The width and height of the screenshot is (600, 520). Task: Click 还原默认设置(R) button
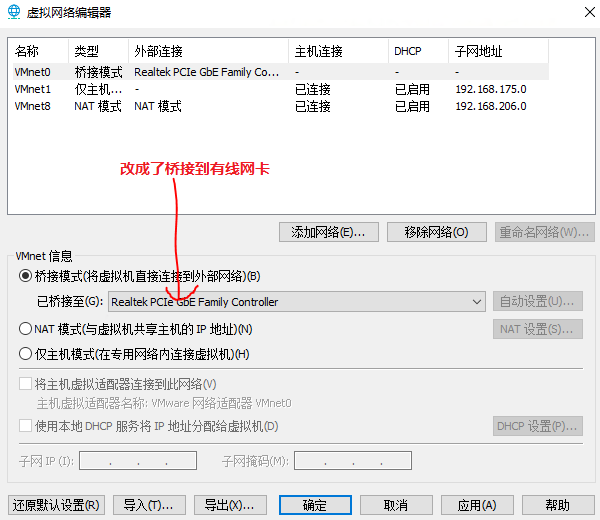pyautogui.click(x=56, y=505)
